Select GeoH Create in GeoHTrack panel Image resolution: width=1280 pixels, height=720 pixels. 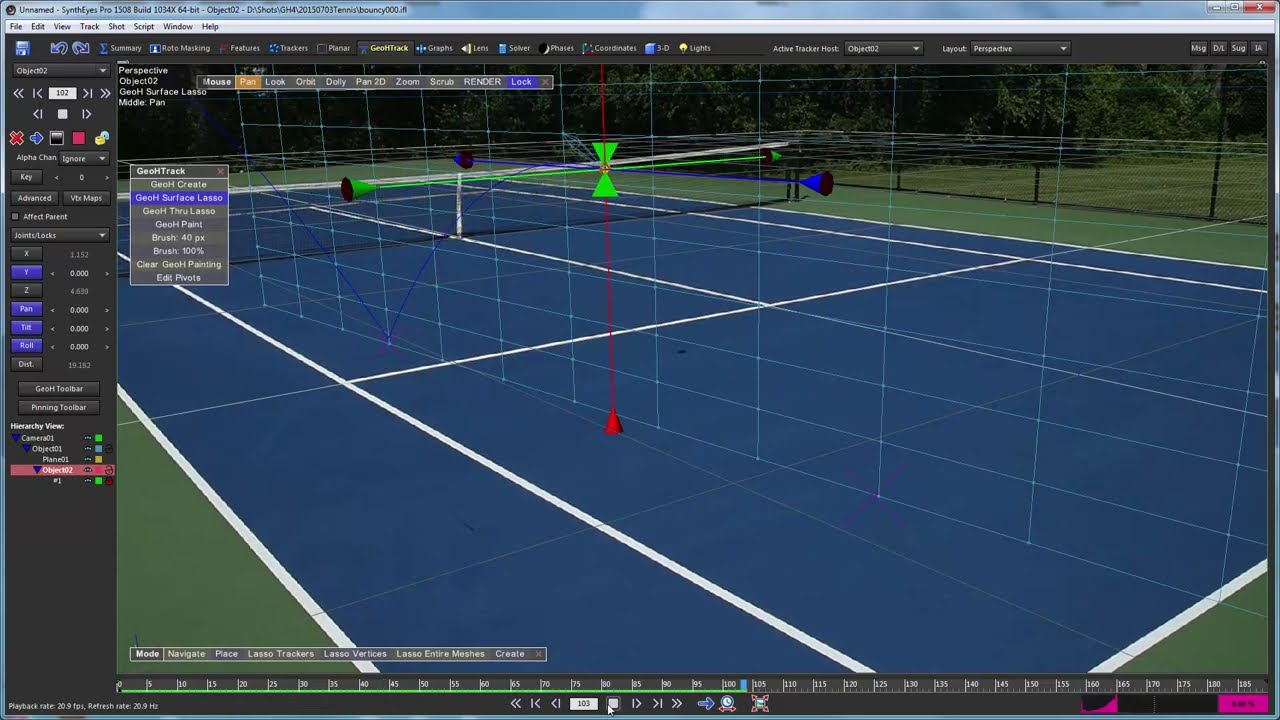pos(179,184)
